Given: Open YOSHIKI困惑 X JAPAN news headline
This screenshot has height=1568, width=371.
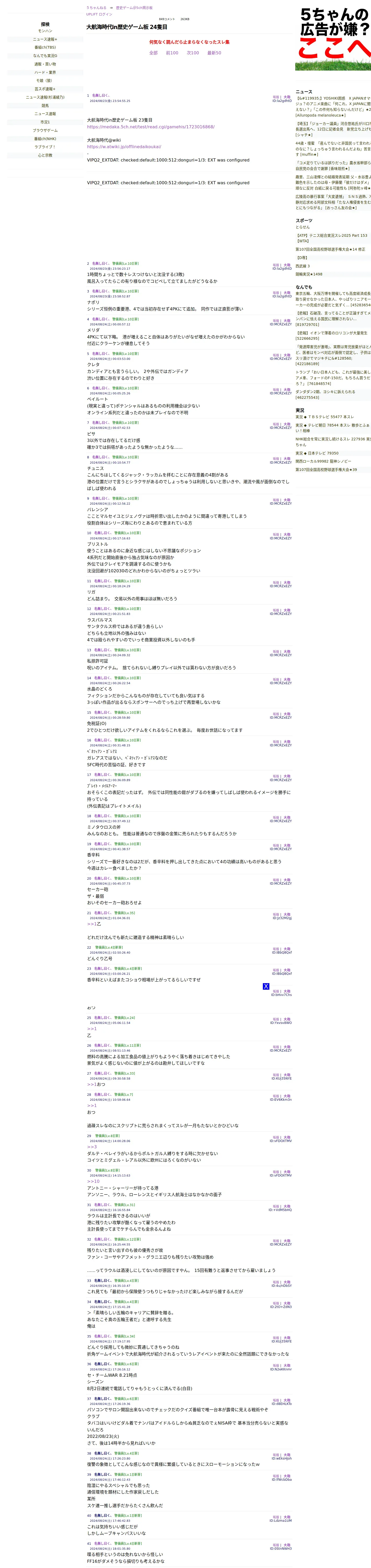Looking at the screenshot, I should [333, 107].
